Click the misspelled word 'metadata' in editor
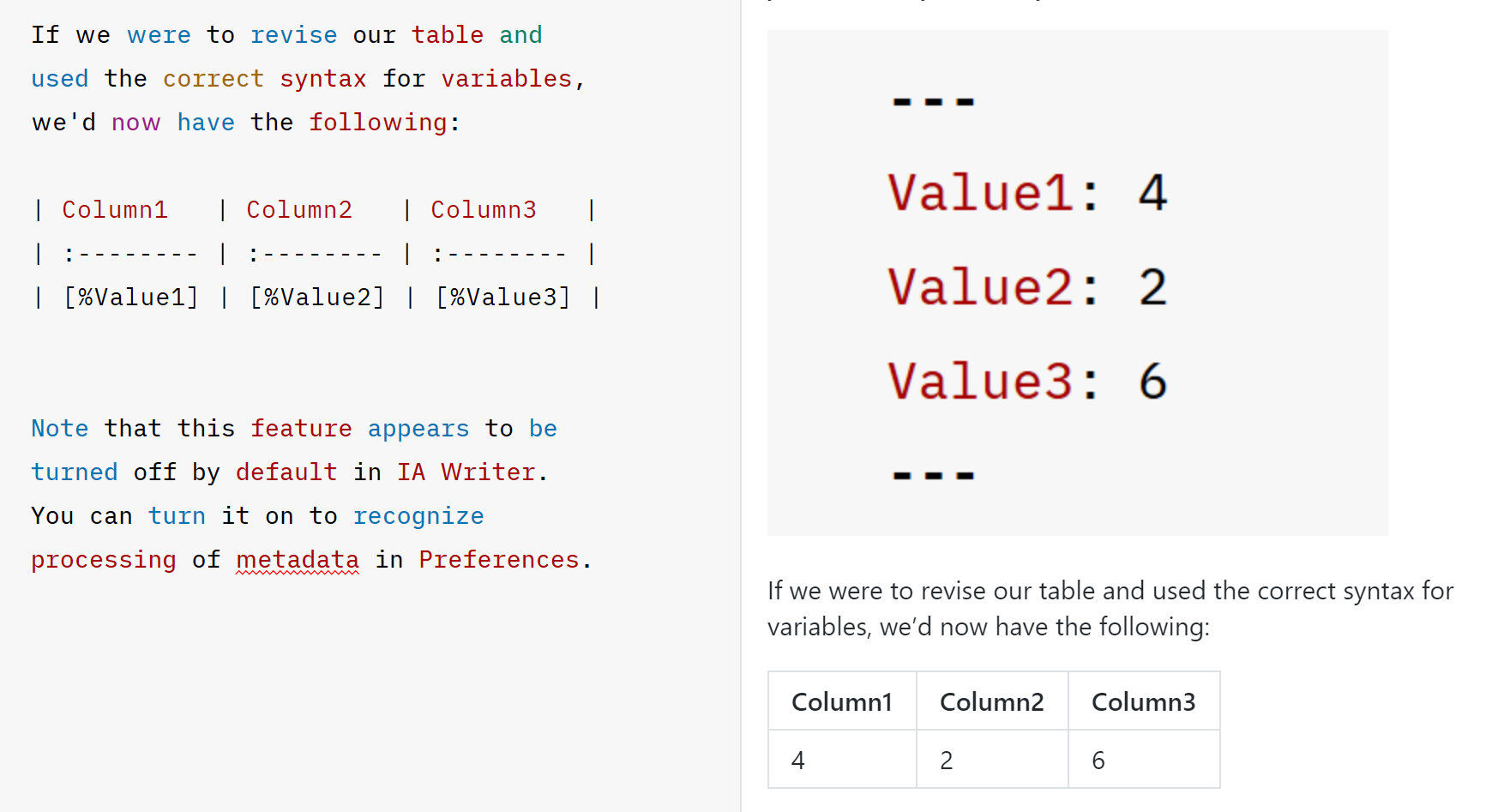Screen dimensions: 1492x812 298,560
